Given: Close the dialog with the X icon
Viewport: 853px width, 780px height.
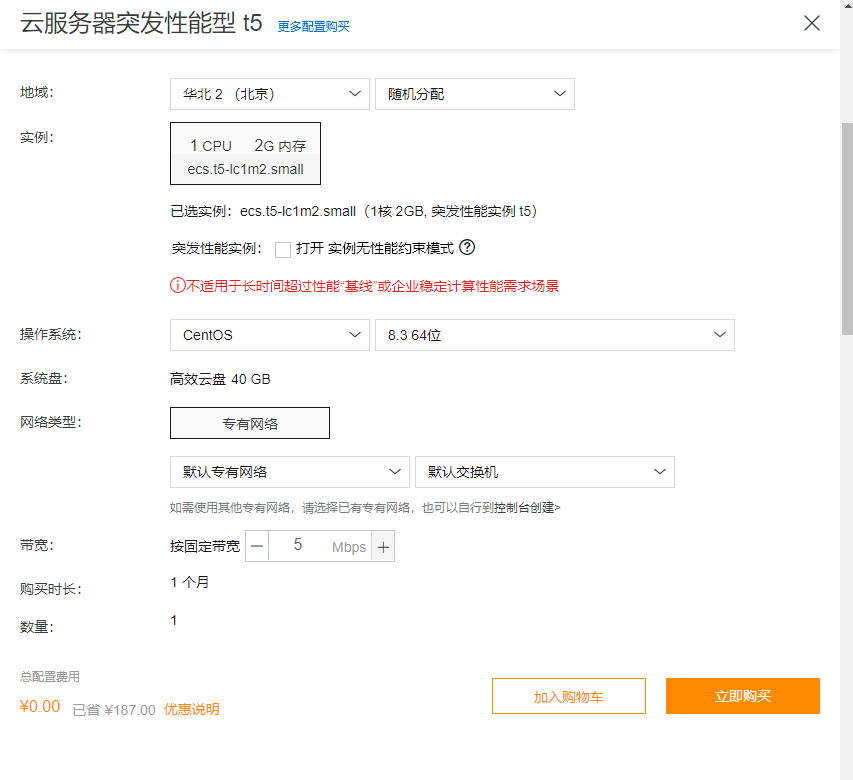Looking at the screenshot, I should click(811, 23).
